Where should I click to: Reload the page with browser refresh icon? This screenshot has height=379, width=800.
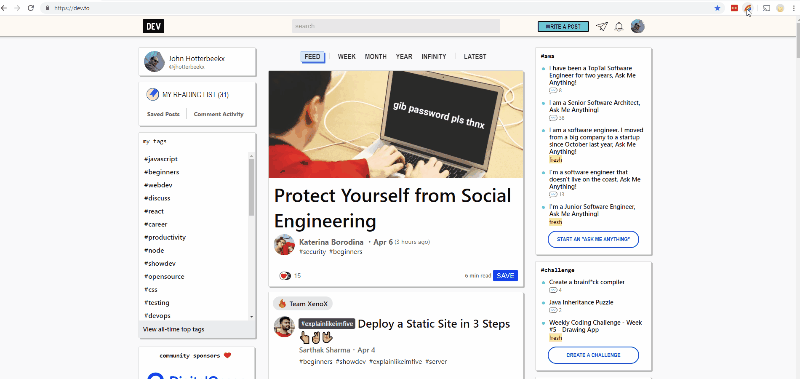point(31,8)
